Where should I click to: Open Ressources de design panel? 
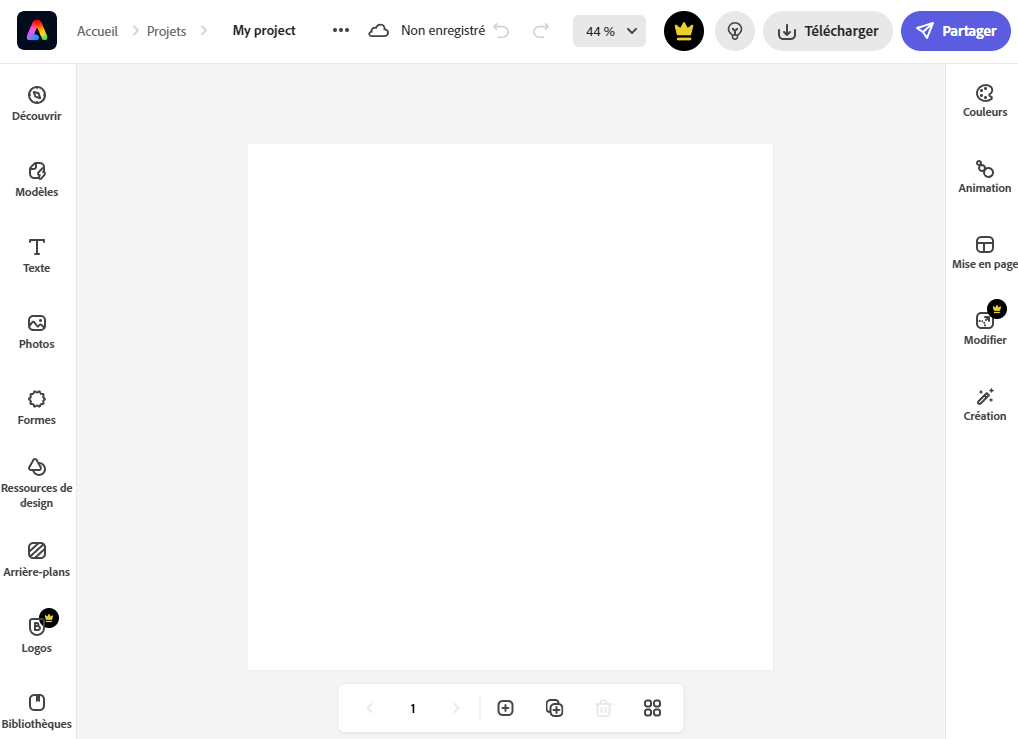tap(37, 483)
